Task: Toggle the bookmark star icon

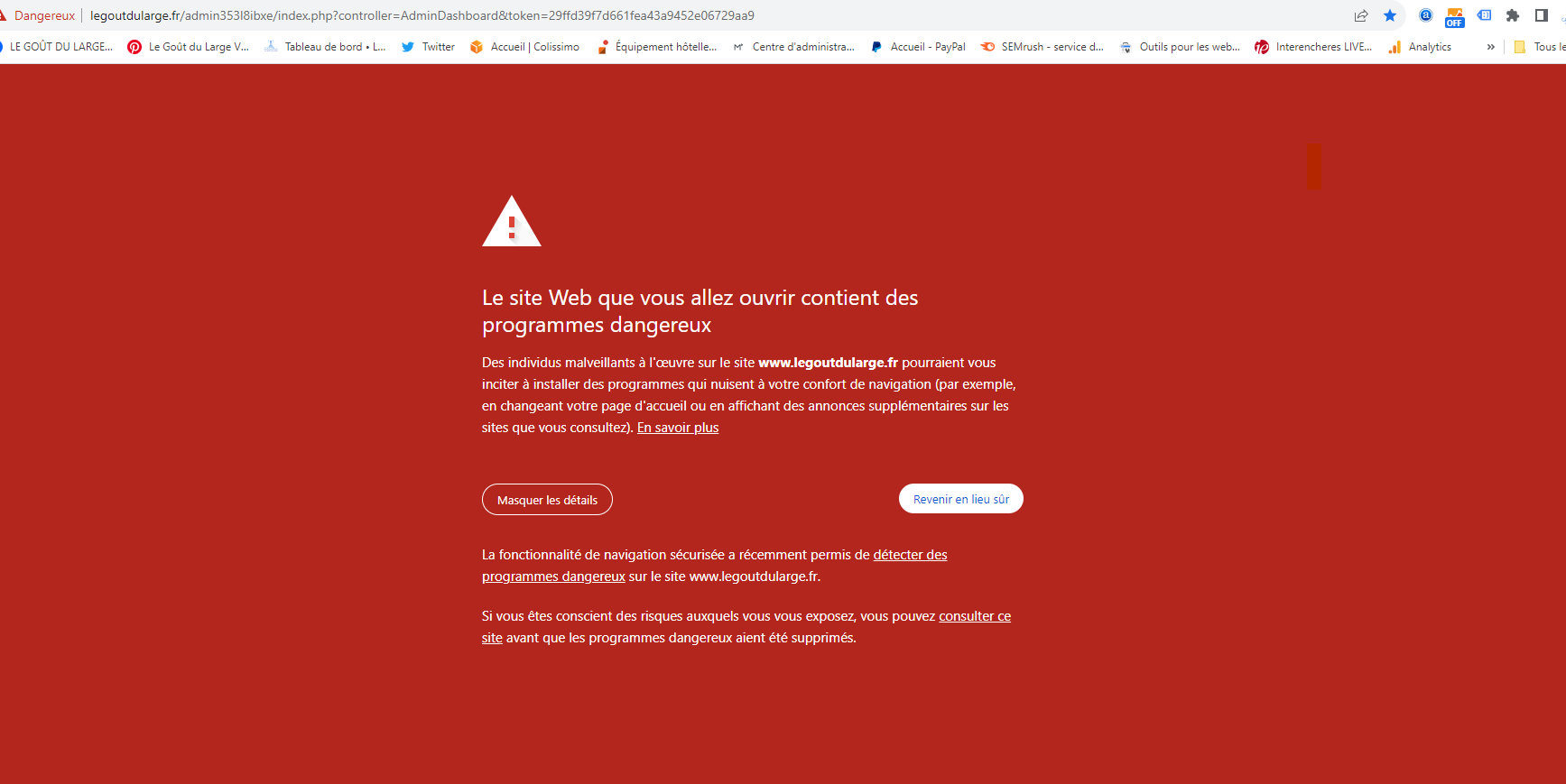Action: tap(1390, 15)
